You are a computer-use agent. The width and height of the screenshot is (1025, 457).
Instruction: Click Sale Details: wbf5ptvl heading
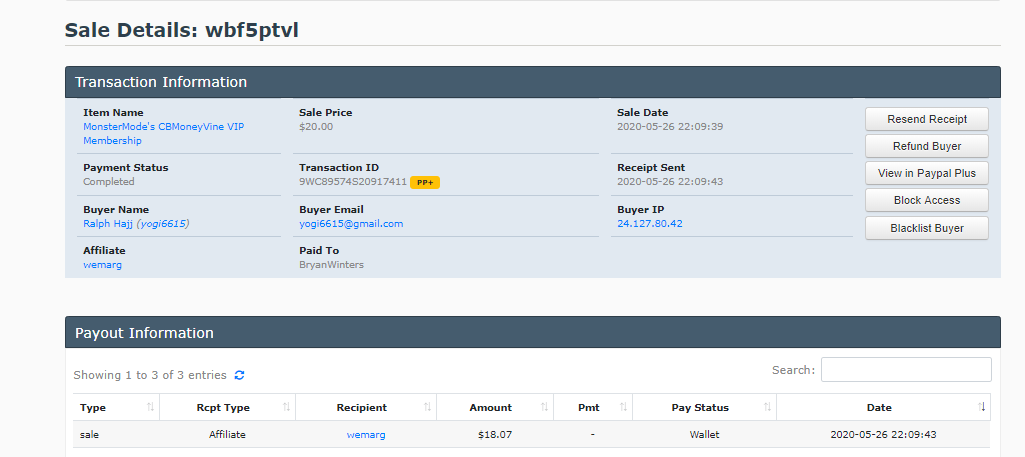[x=182, y=30]
